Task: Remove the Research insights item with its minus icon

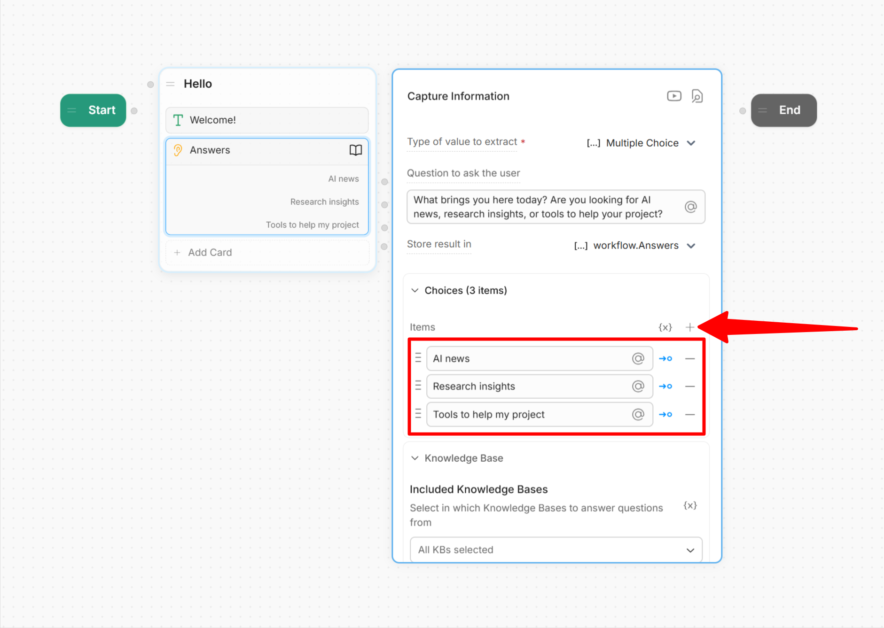Action: (x=689, y=386)
